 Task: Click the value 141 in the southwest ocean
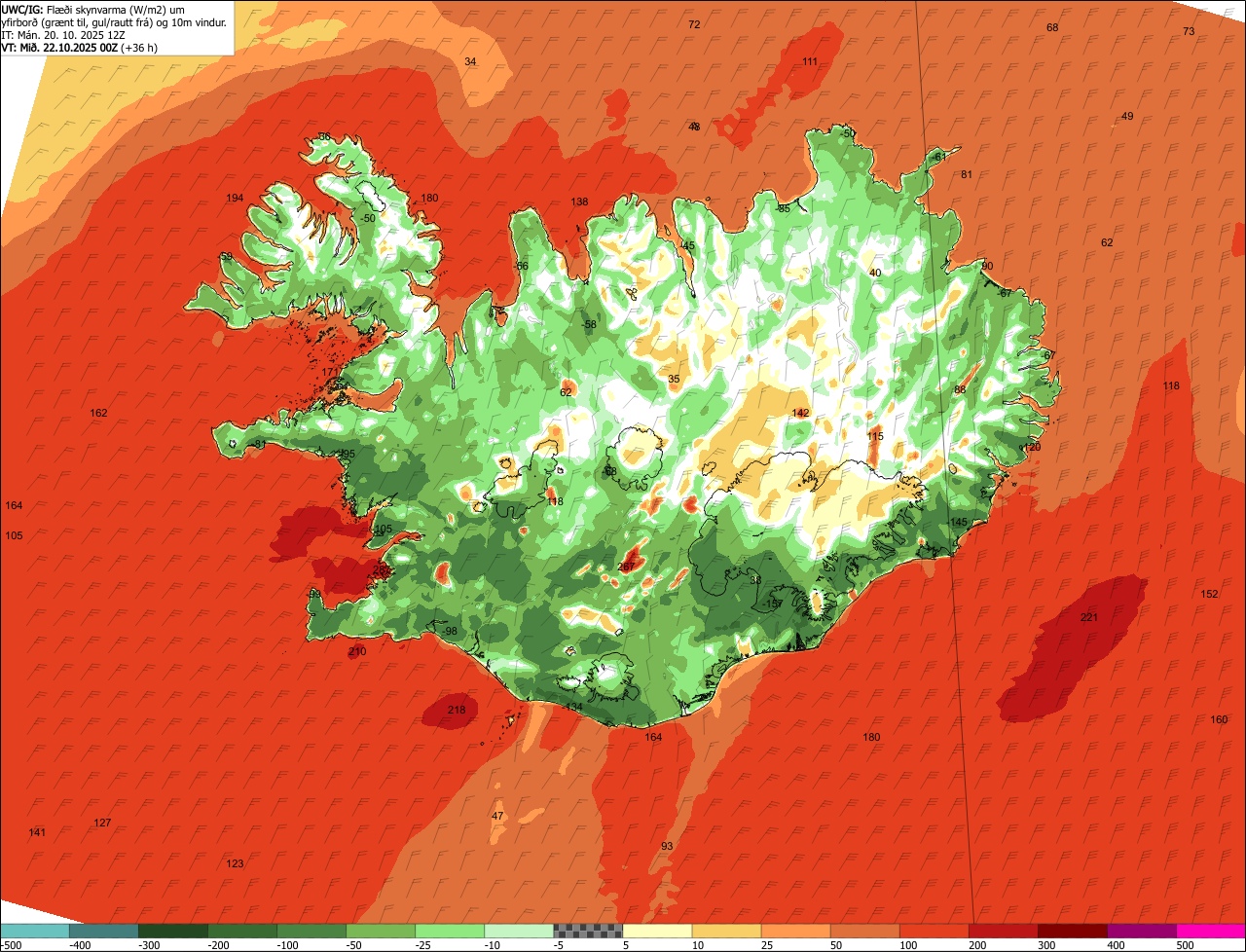click(x=37, y=831)
